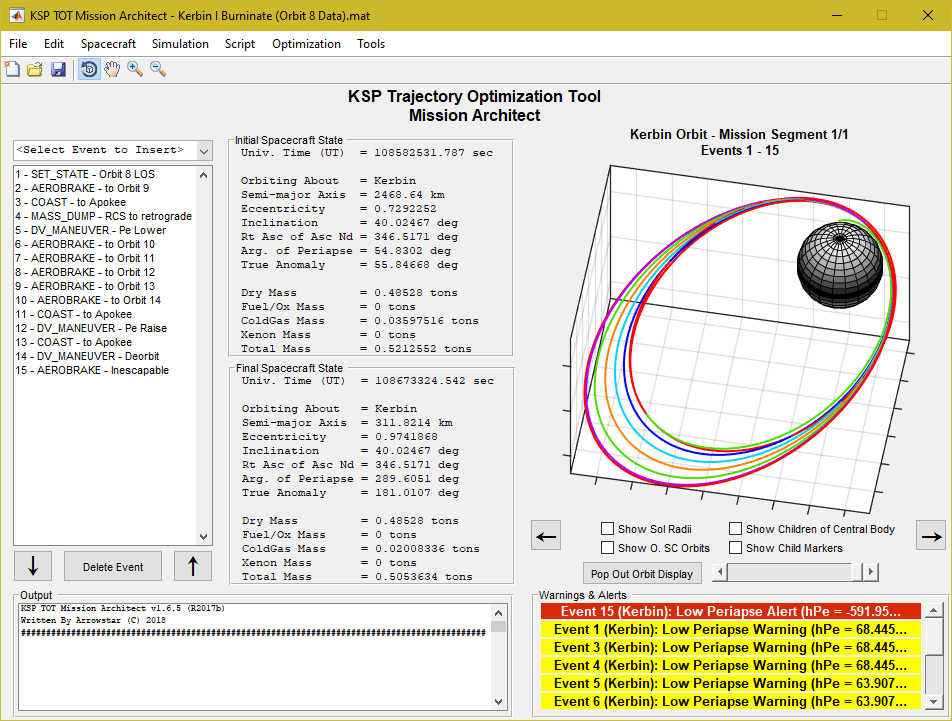Click the Kerbin sphere in orbit plot
952x721 pixels.
coord(840,265)
